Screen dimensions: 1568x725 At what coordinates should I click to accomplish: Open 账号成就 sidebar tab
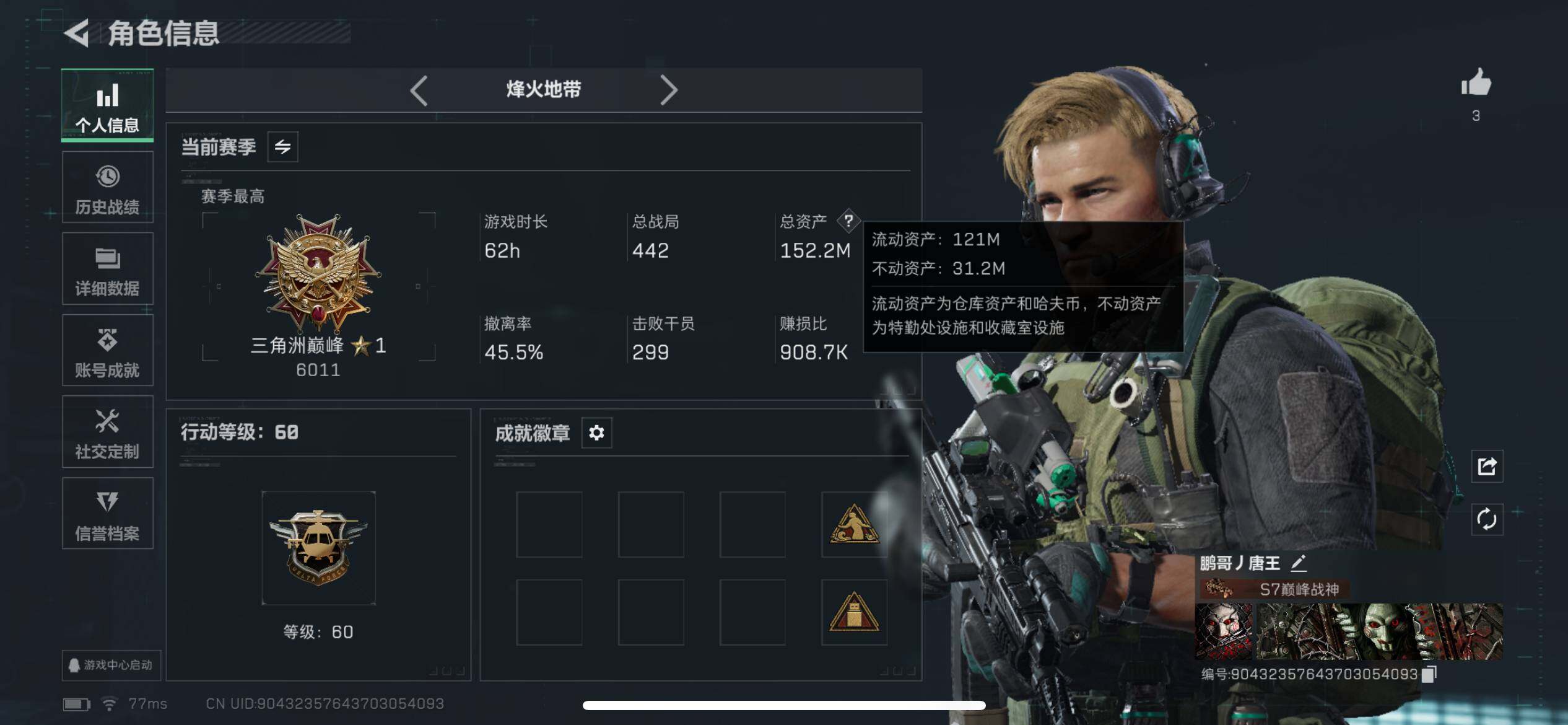(x=108, y=351)
